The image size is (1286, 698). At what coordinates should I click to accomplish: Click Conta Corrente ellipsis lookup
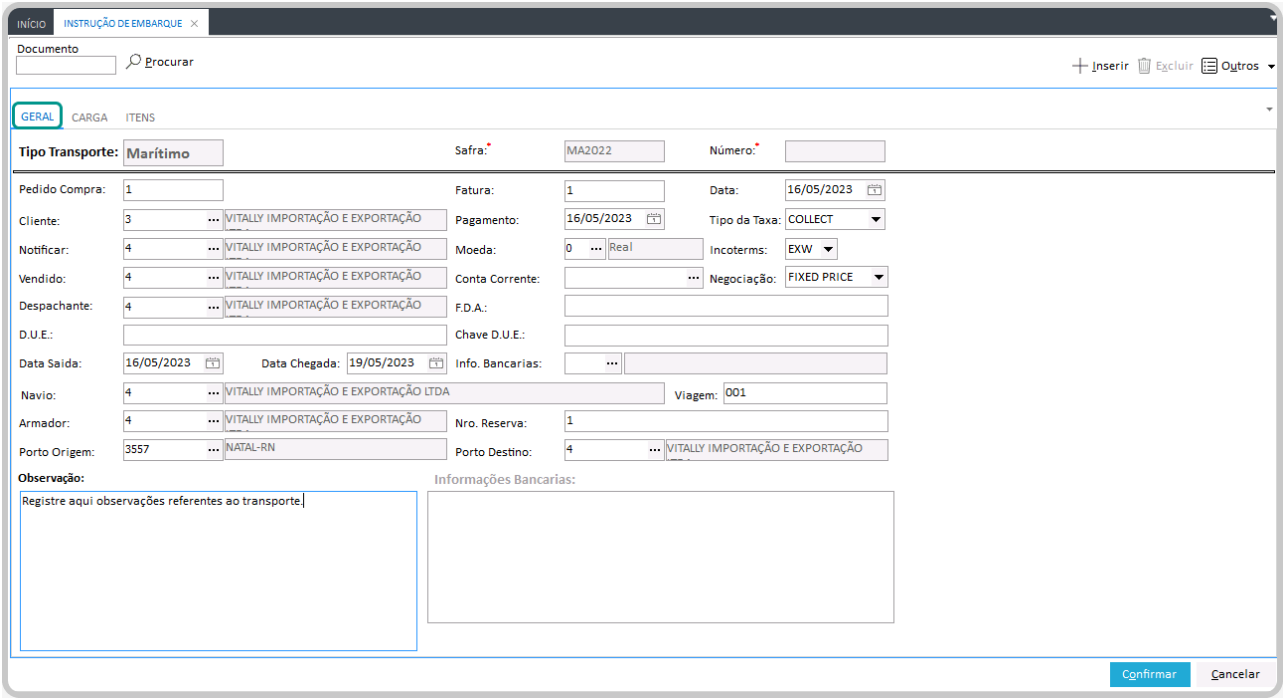click(695, 278)
